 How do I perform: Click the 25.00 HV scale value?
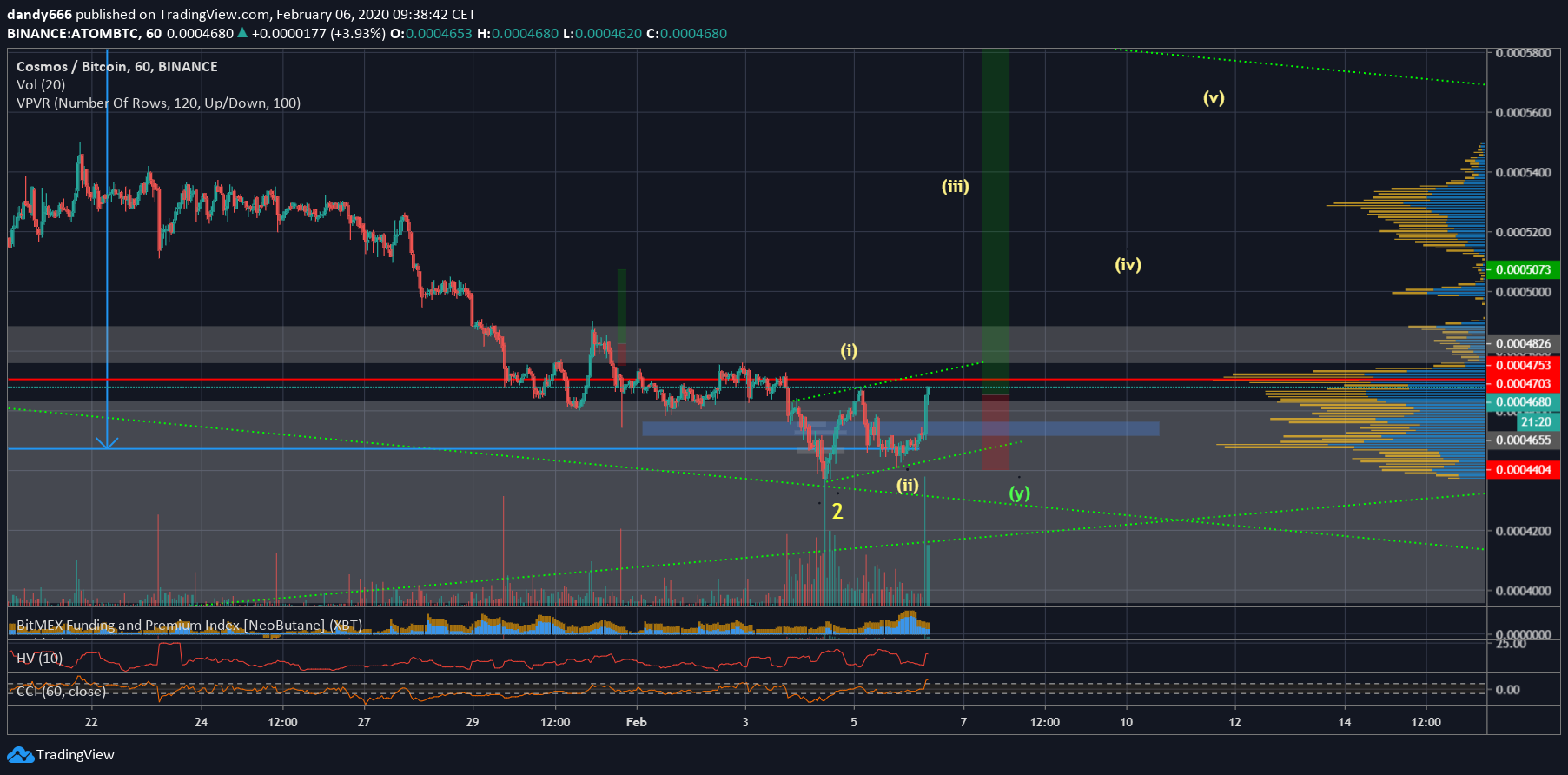1511,644
